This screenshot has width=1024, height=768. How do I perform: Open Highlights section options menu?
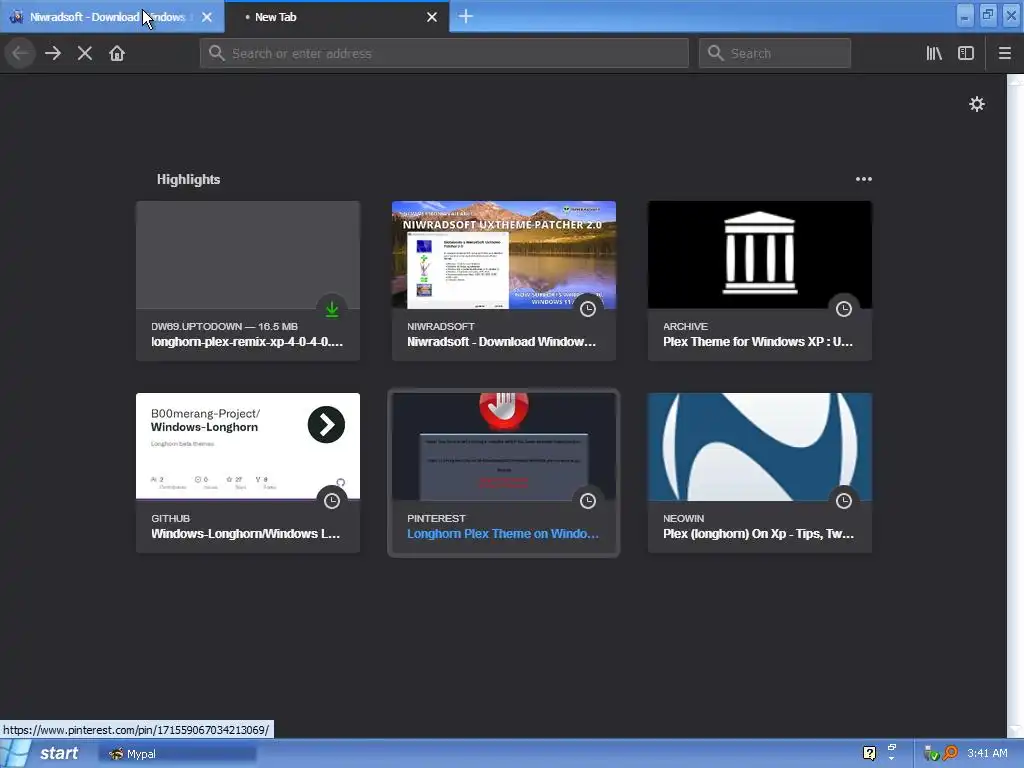(x=863, y=179)
